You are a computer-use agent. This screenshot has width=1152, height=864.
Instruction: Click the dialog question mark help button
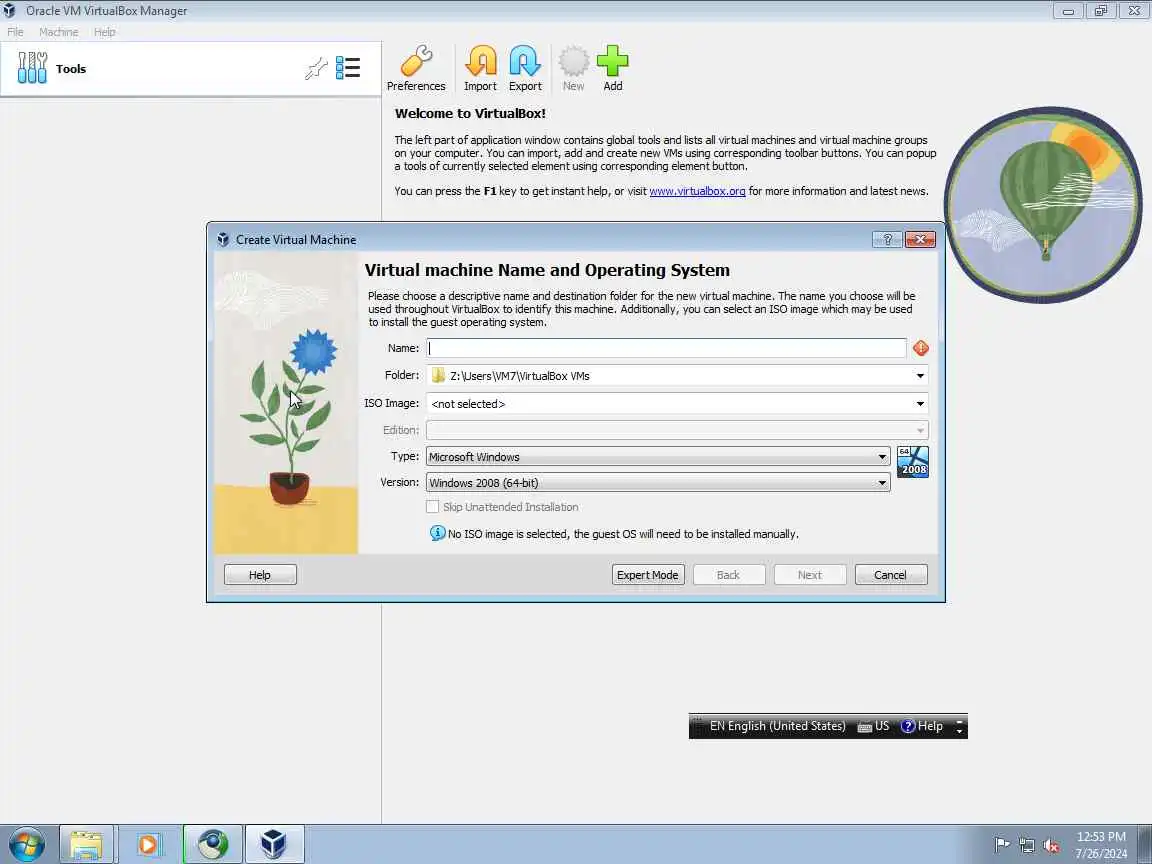click(887, 240)
